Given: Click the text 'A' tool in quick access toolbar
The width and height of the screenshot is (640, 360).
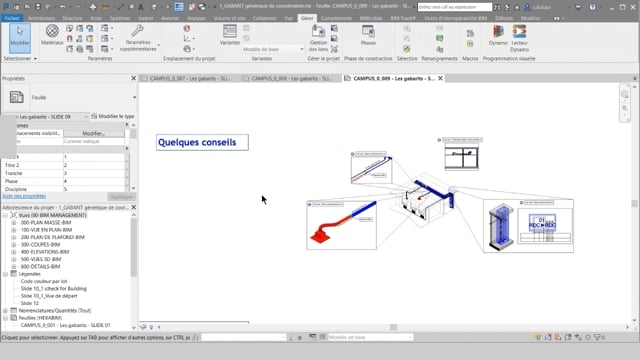Looking at the screenshot, I should click(141, 7).
